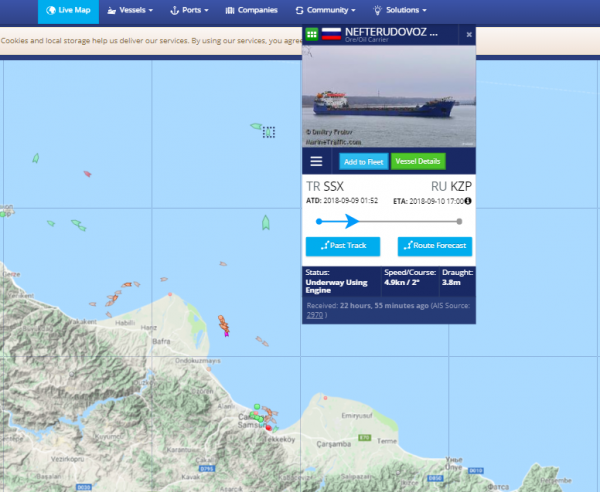
Task: Close the NEFTERUDOVOZ vessel popup
Action: [x=469, y=35]
